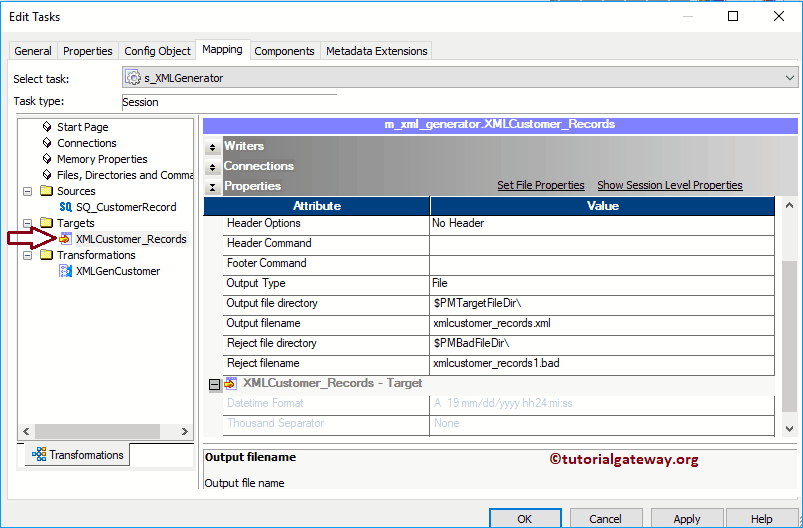803x528 pixels.
Task: Expand the Writers section
Action: [x=212, y=147]
